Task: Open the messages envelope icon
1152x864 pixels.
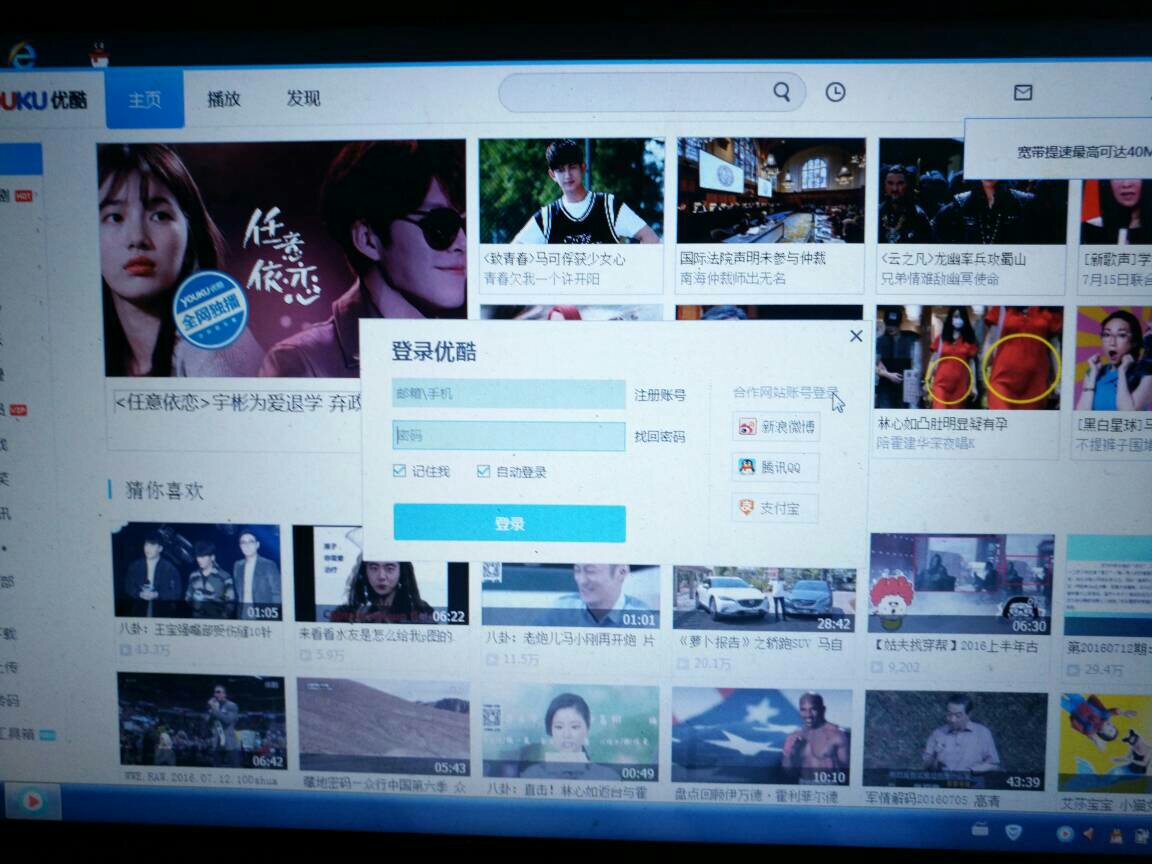Action: coord(1023,92)
